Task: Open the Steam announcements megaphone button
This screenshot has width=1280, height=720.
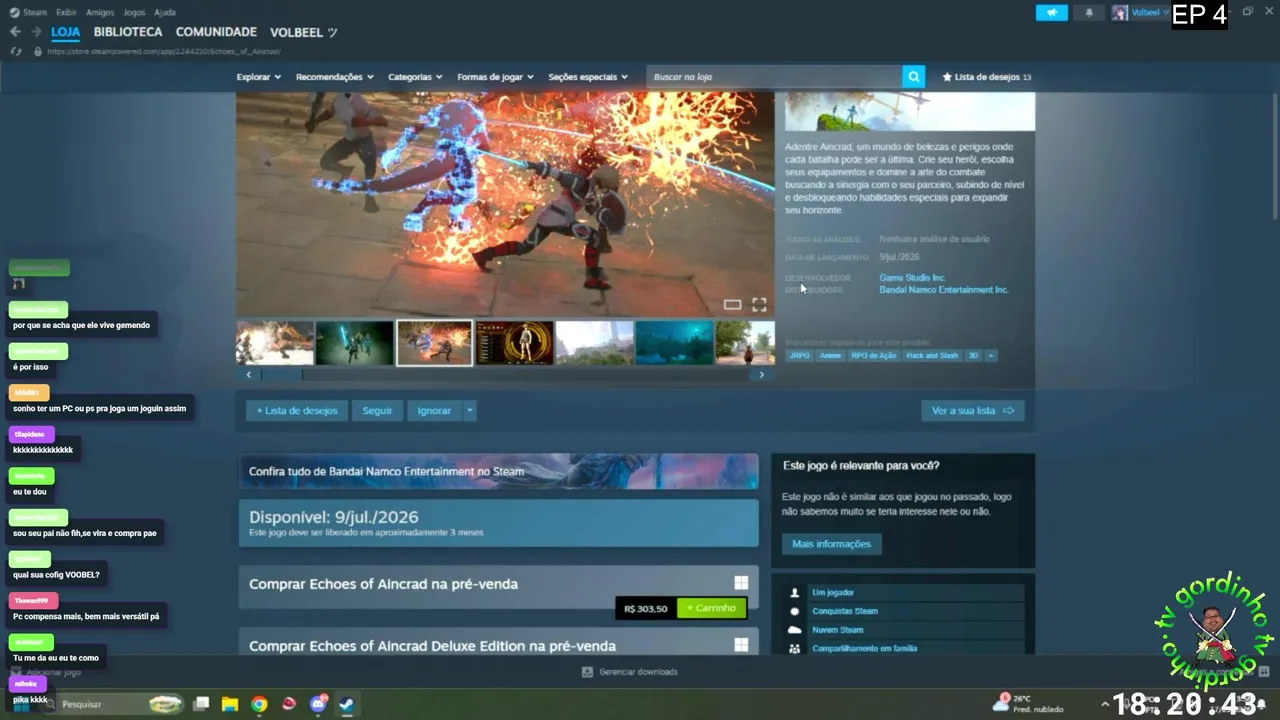Action: coord(1051,13)
